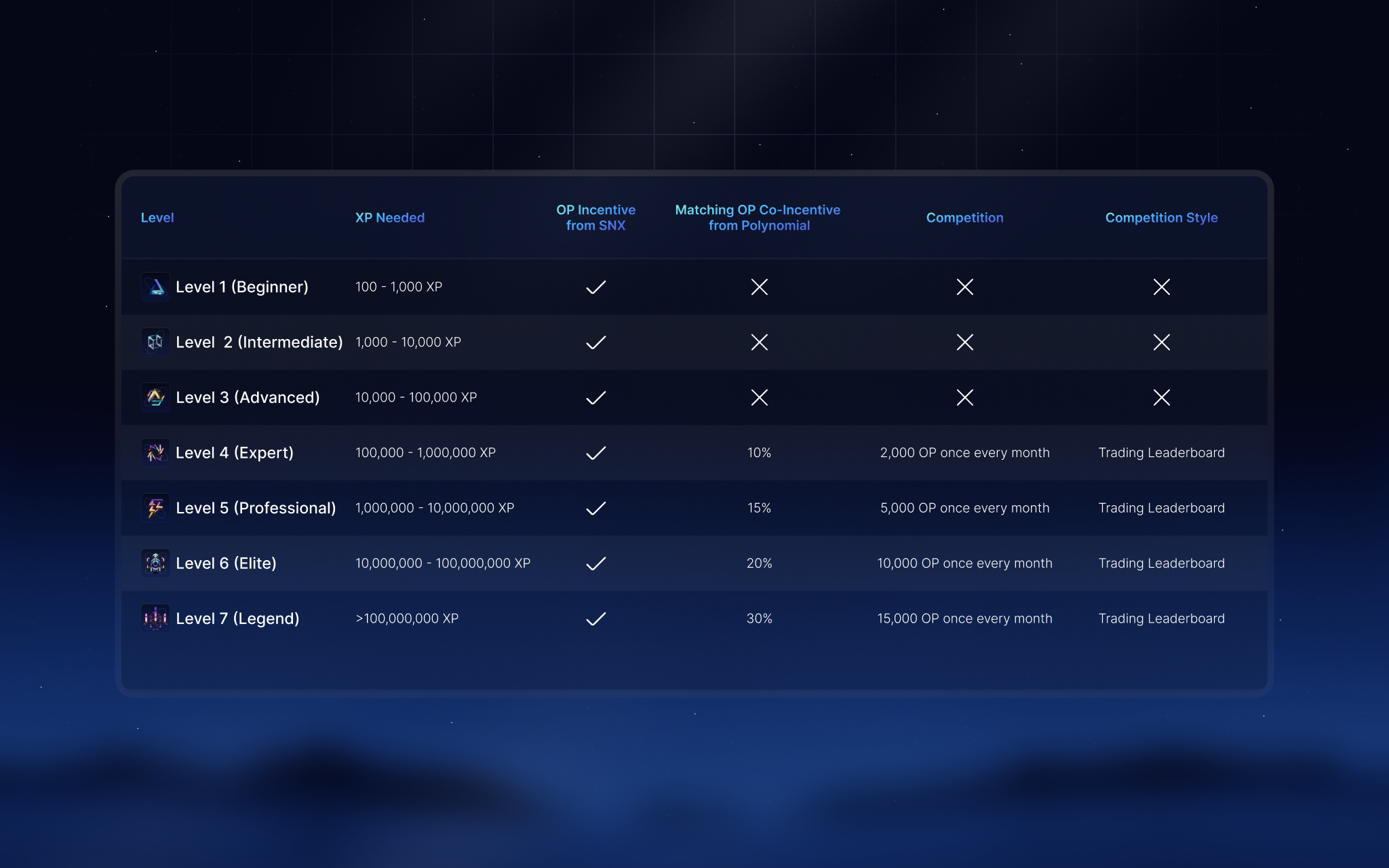Click Level 2 Competition cross mark
Screen dimensions: 1389x868
coord(964,342)
